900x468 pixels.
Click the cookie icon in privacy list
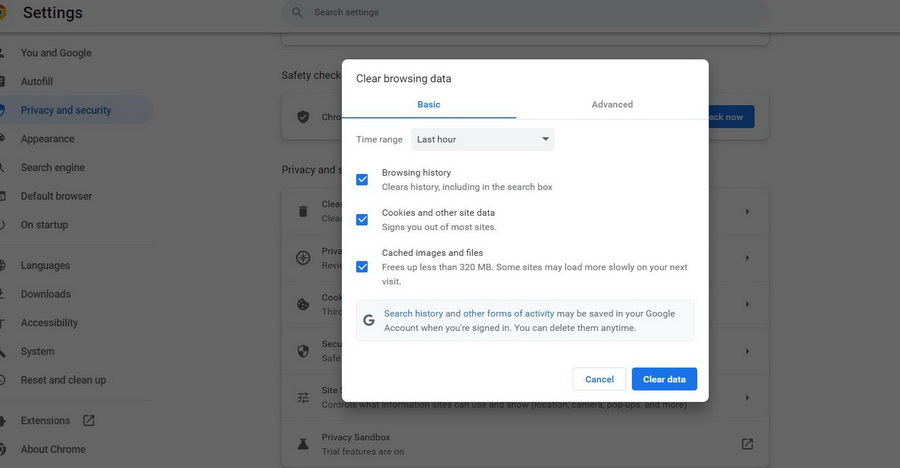pyautogui.click(x=303, y=304)
